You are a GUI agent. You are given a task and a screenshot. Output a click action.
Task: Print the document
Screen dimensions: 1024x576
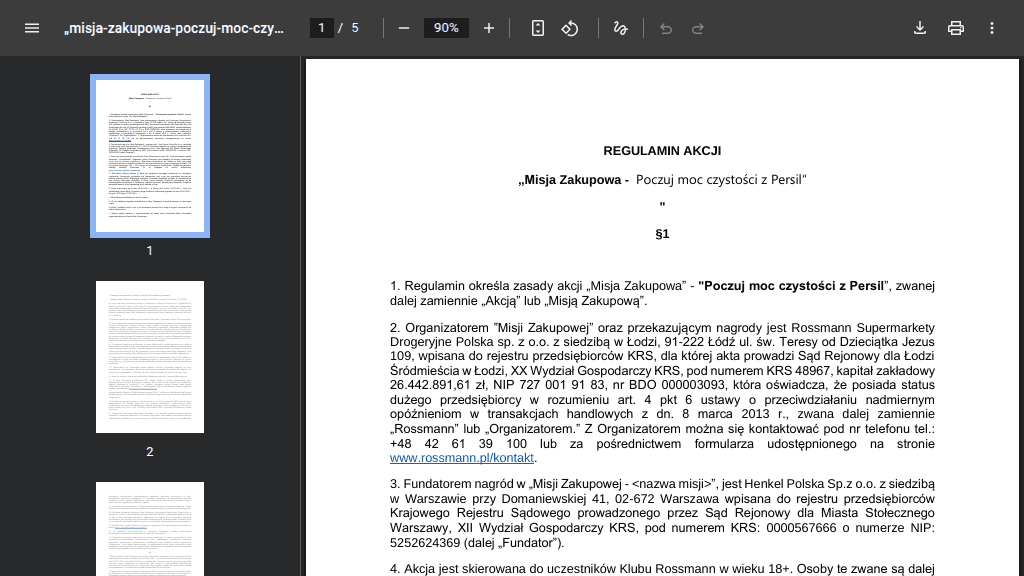pyautogui.click(x=955, y=28)
